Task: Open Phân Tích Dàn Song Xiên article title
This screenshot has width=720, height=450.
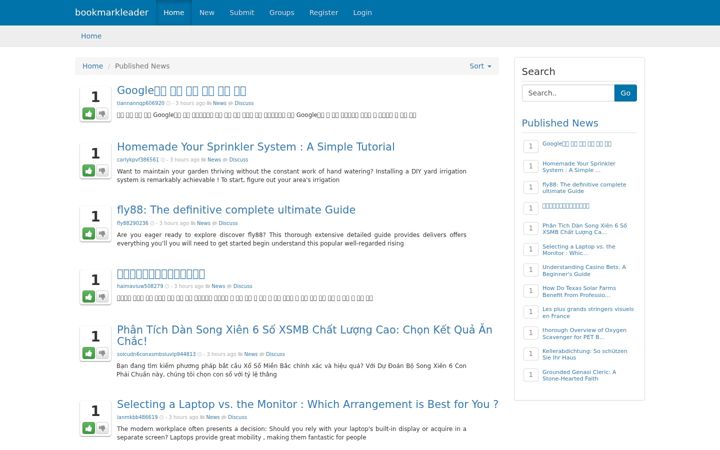Action: pos(304,335)
